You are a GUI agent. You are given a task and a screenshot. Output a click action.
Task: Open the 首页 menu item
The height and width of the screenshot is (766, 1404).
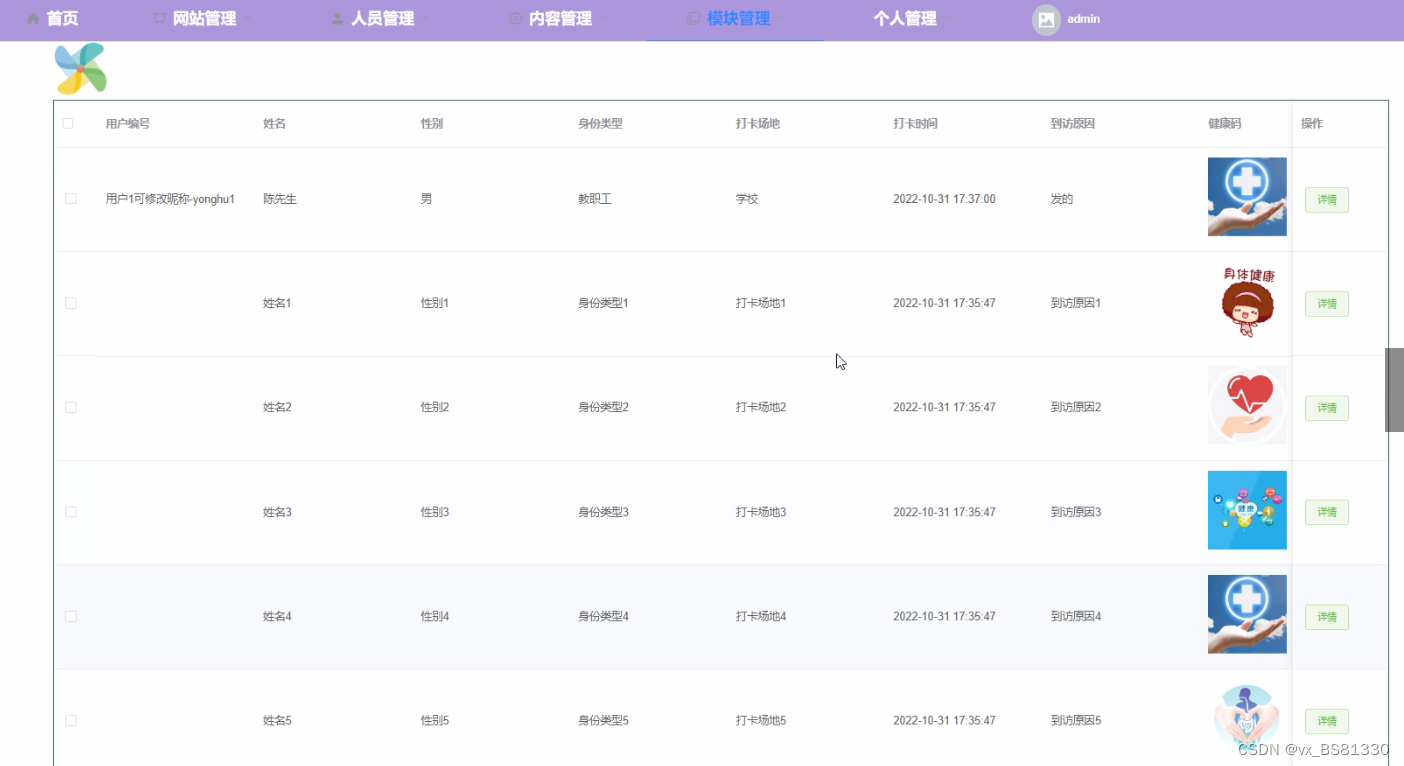tap(62, 19)
